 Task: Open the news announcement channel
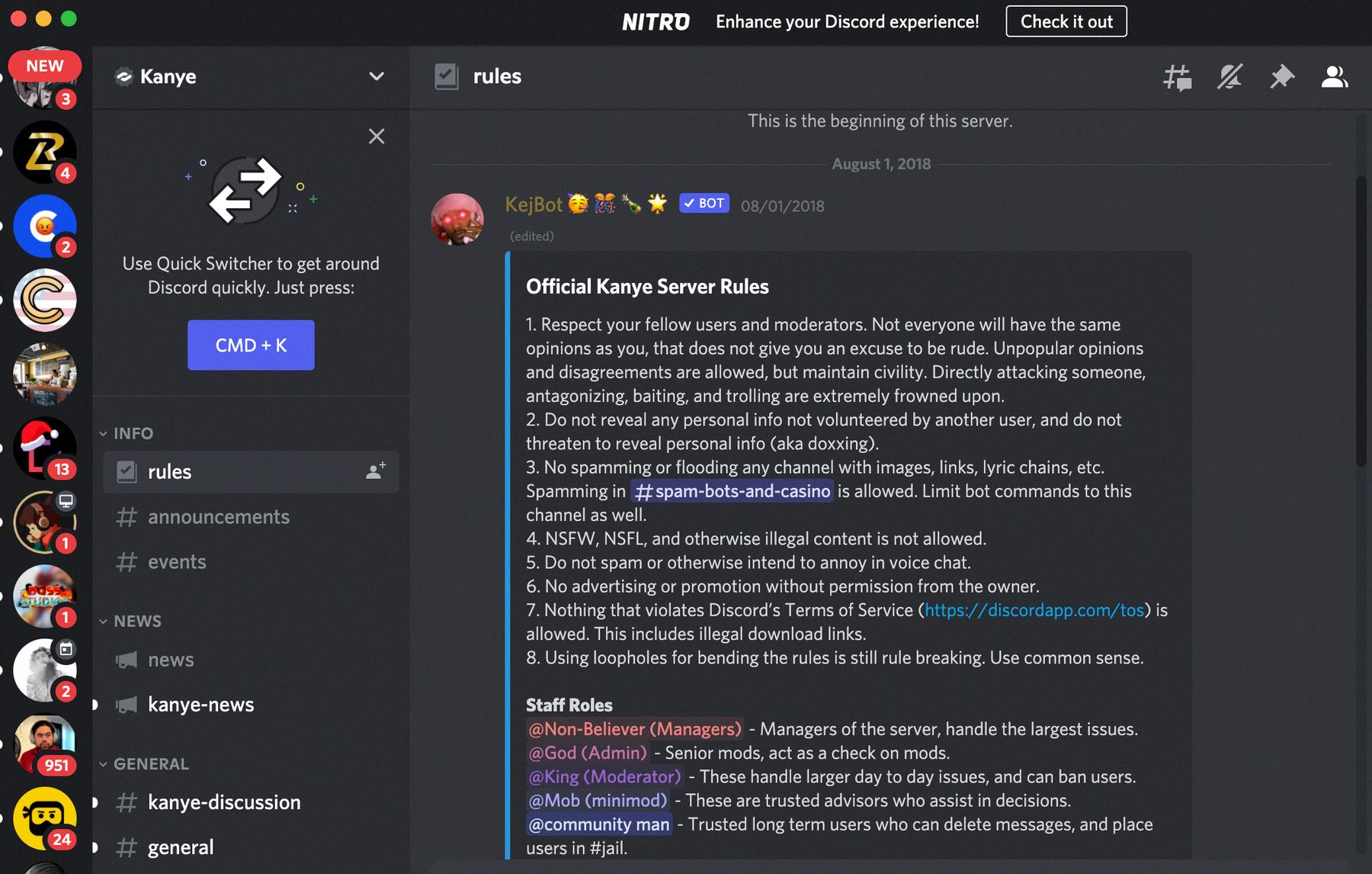[x=251, y=660]
